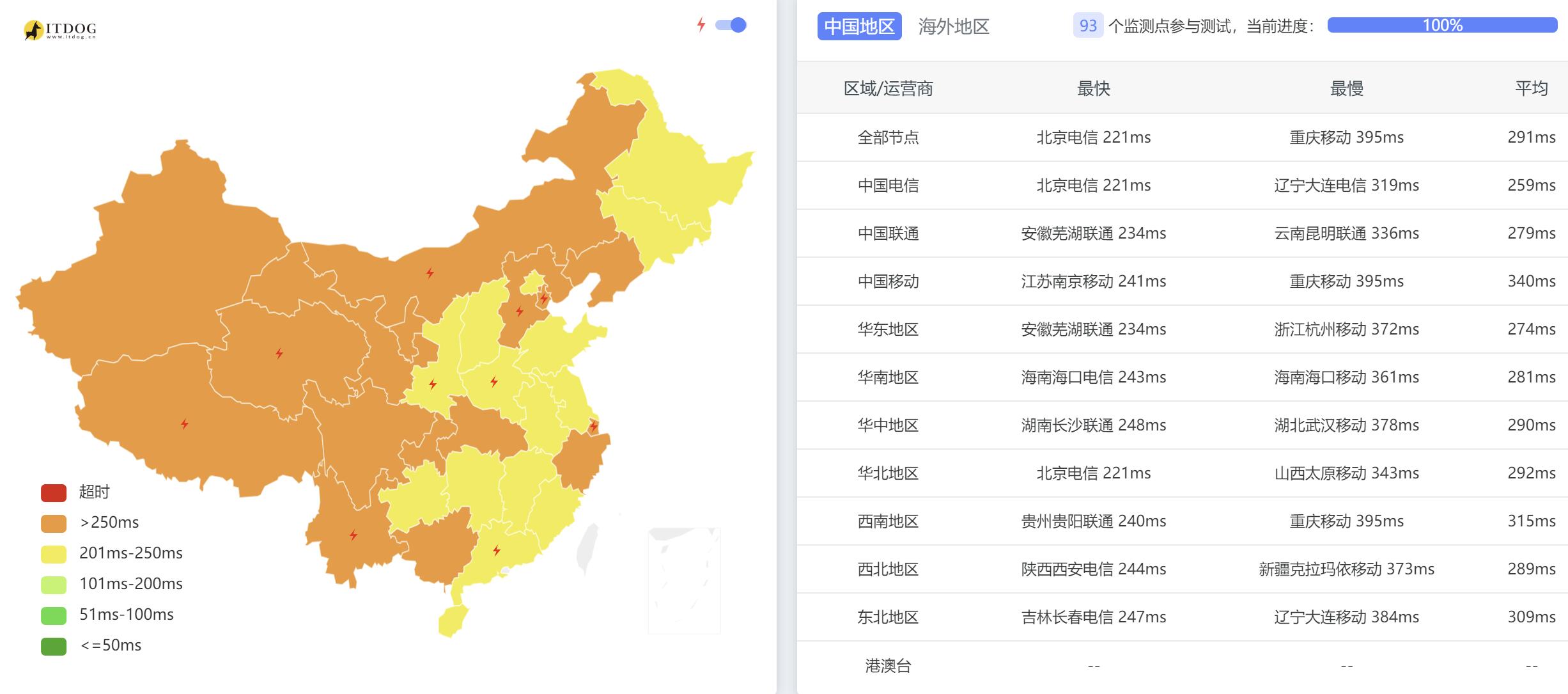Click 浙江杭州移动 372ms cell
This screenshot has width=1568, height=694.
point(1347,329)
